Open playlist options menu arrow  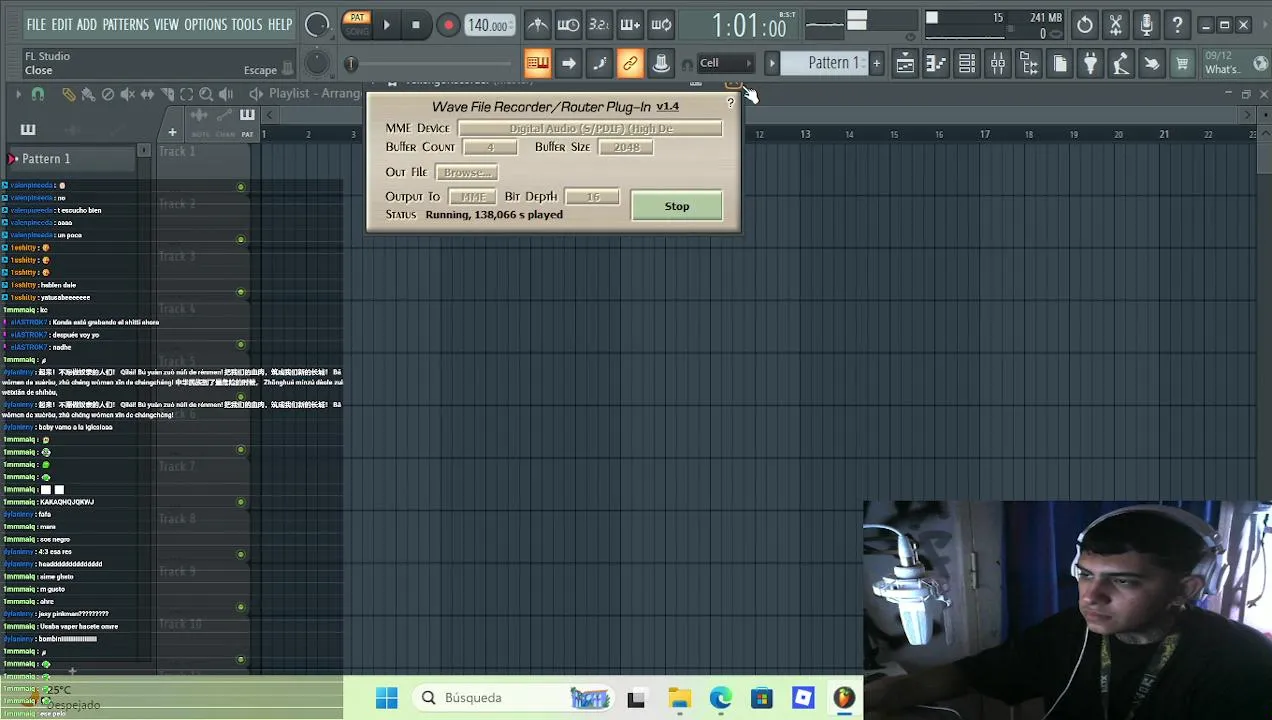pos(17,94)
